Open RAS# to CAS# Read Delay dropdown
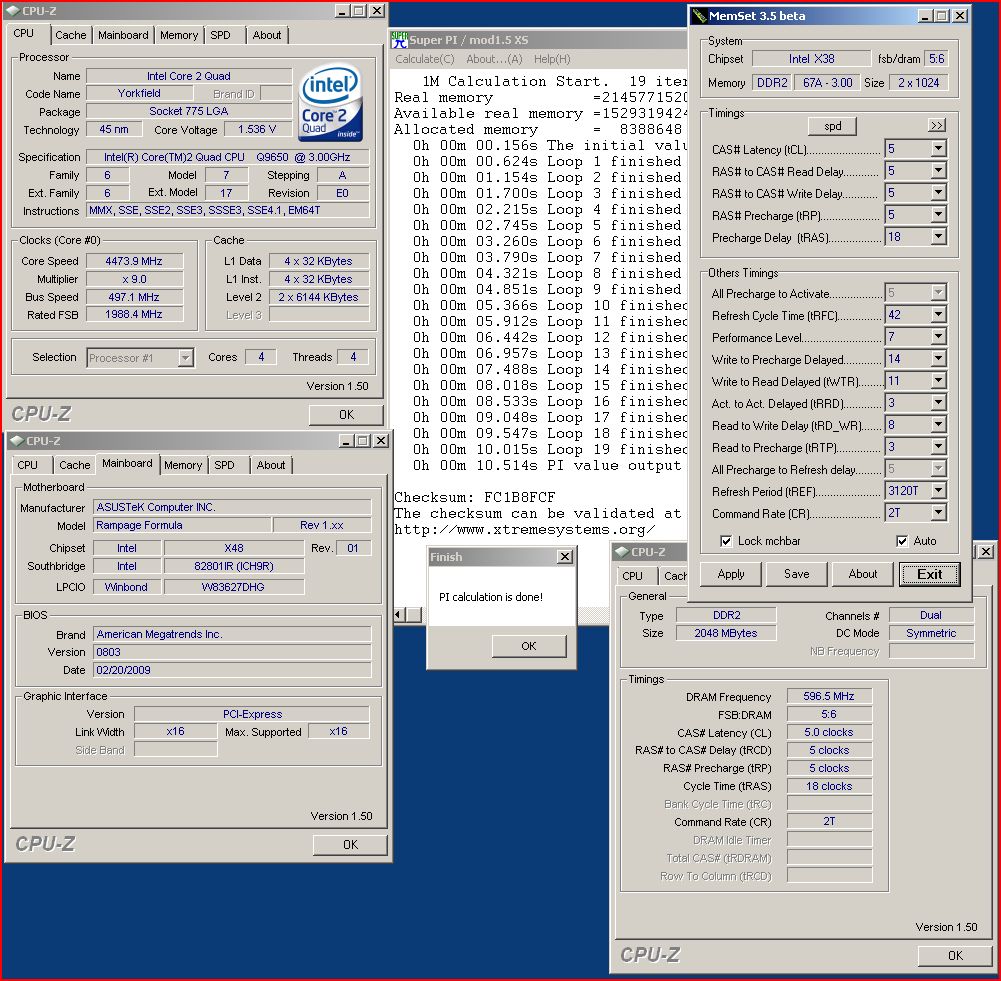 coord(938,171)
